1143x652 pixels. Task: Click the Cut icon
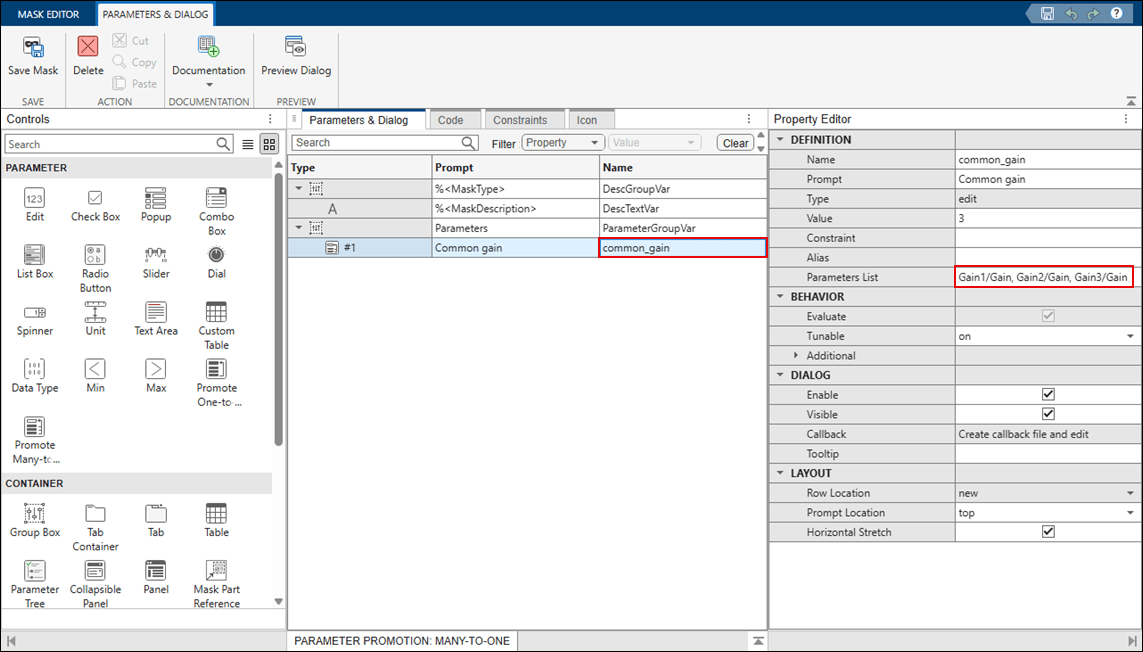120,40
